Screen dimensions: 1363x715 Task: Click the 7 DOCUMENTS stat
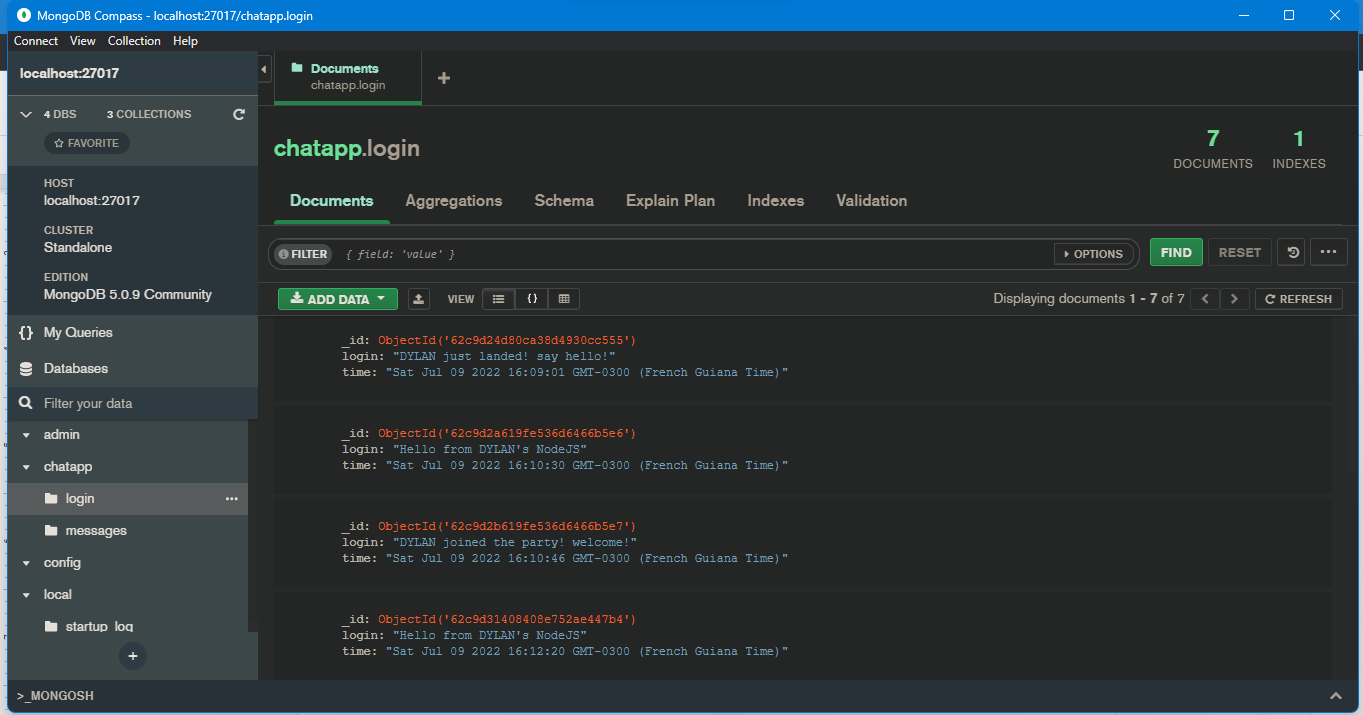coord(1213,149)
